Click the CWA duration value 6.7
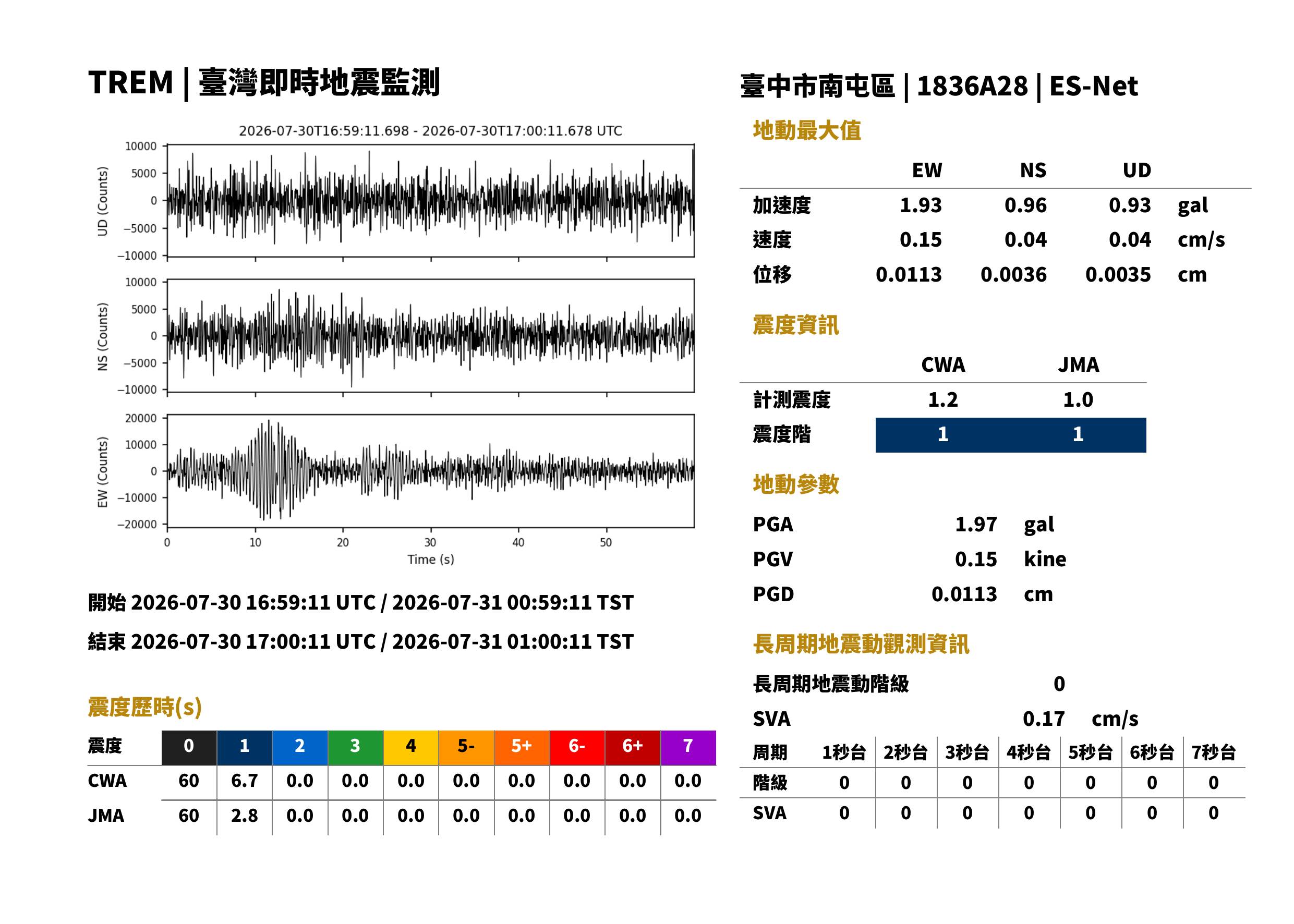The width and height of the screenshot is (1294, 924). click(x=244, y=781)
